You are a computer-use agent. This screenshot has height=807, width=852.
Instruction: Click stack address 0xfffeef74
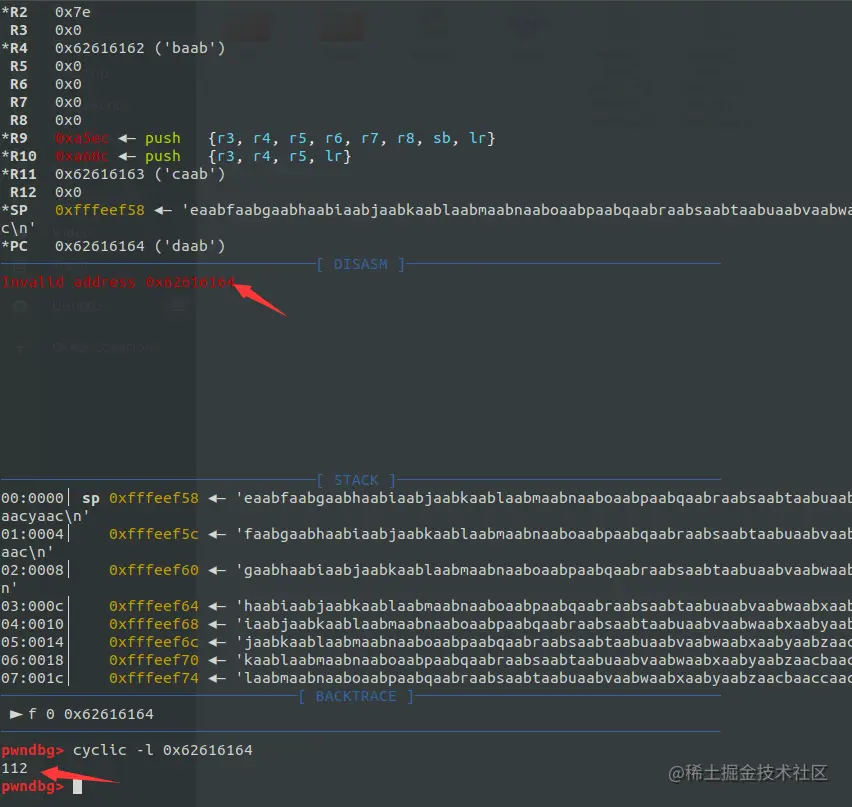coord(154,678)
